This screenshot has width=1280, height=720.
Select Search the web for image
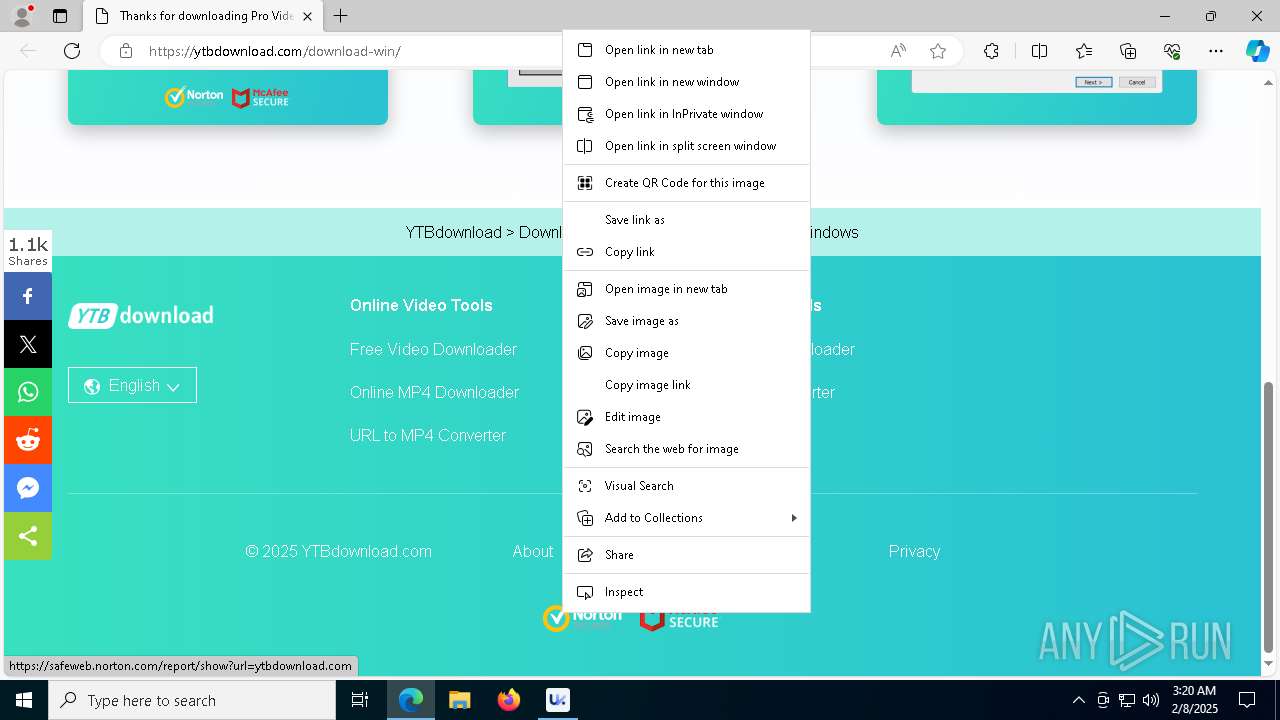(687, 449)
